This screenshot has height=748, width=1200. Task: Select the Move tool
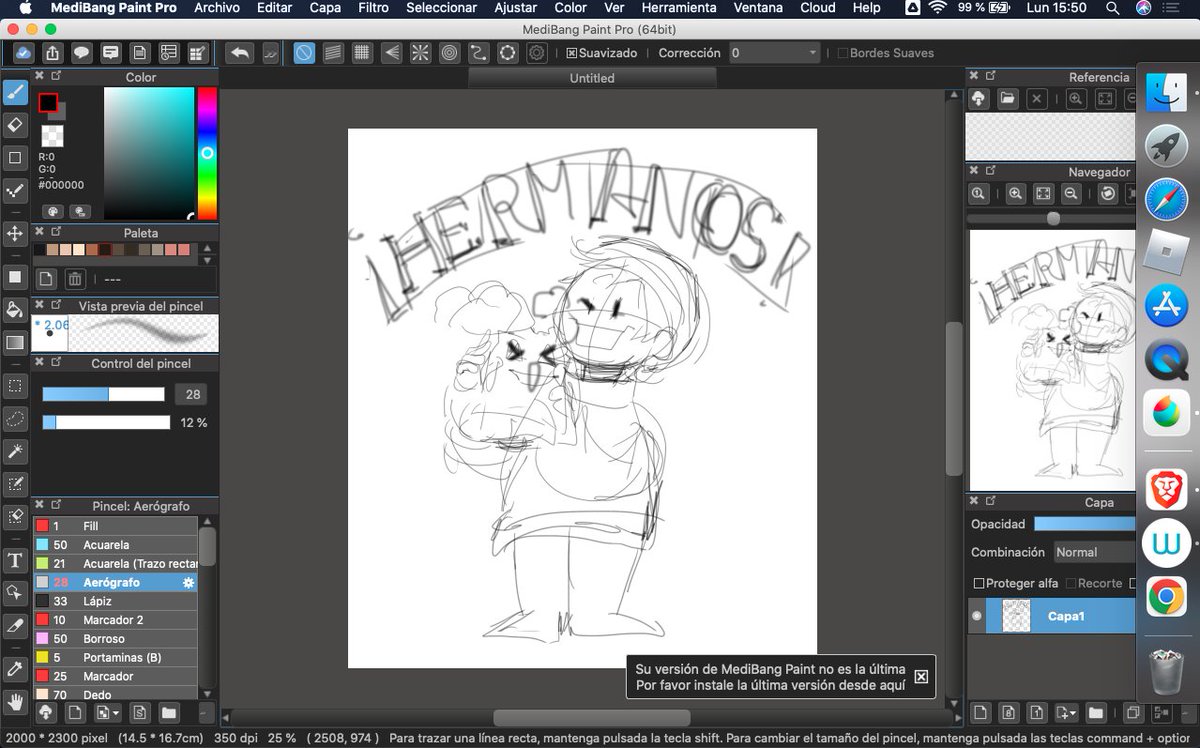coord(15,234)
